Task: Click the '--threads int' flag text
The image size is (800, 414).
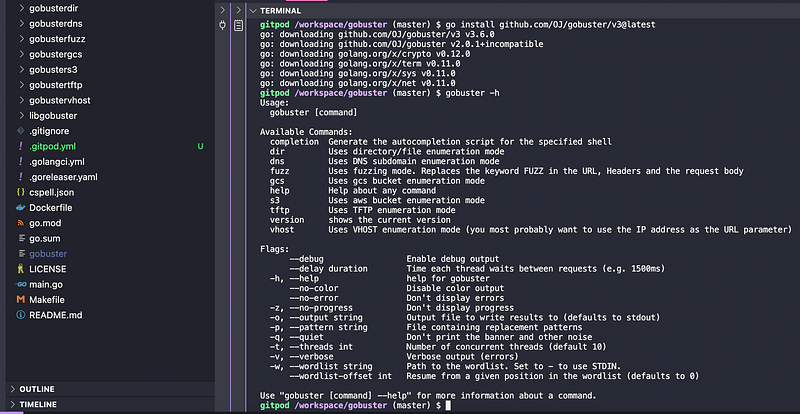Action: [x=321, y=347]
